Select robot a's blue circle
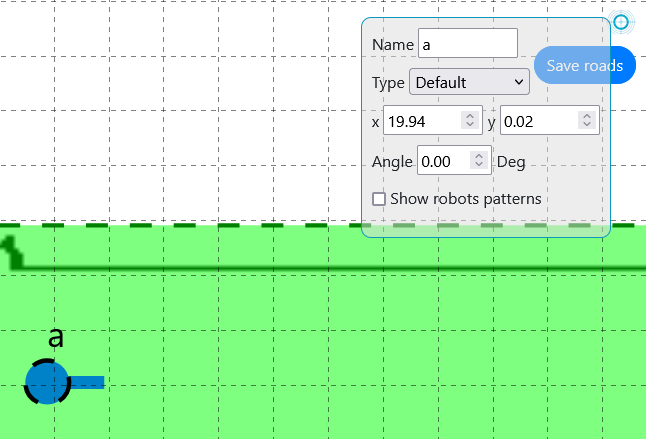The image size is (646, 439). coord(46,382)
